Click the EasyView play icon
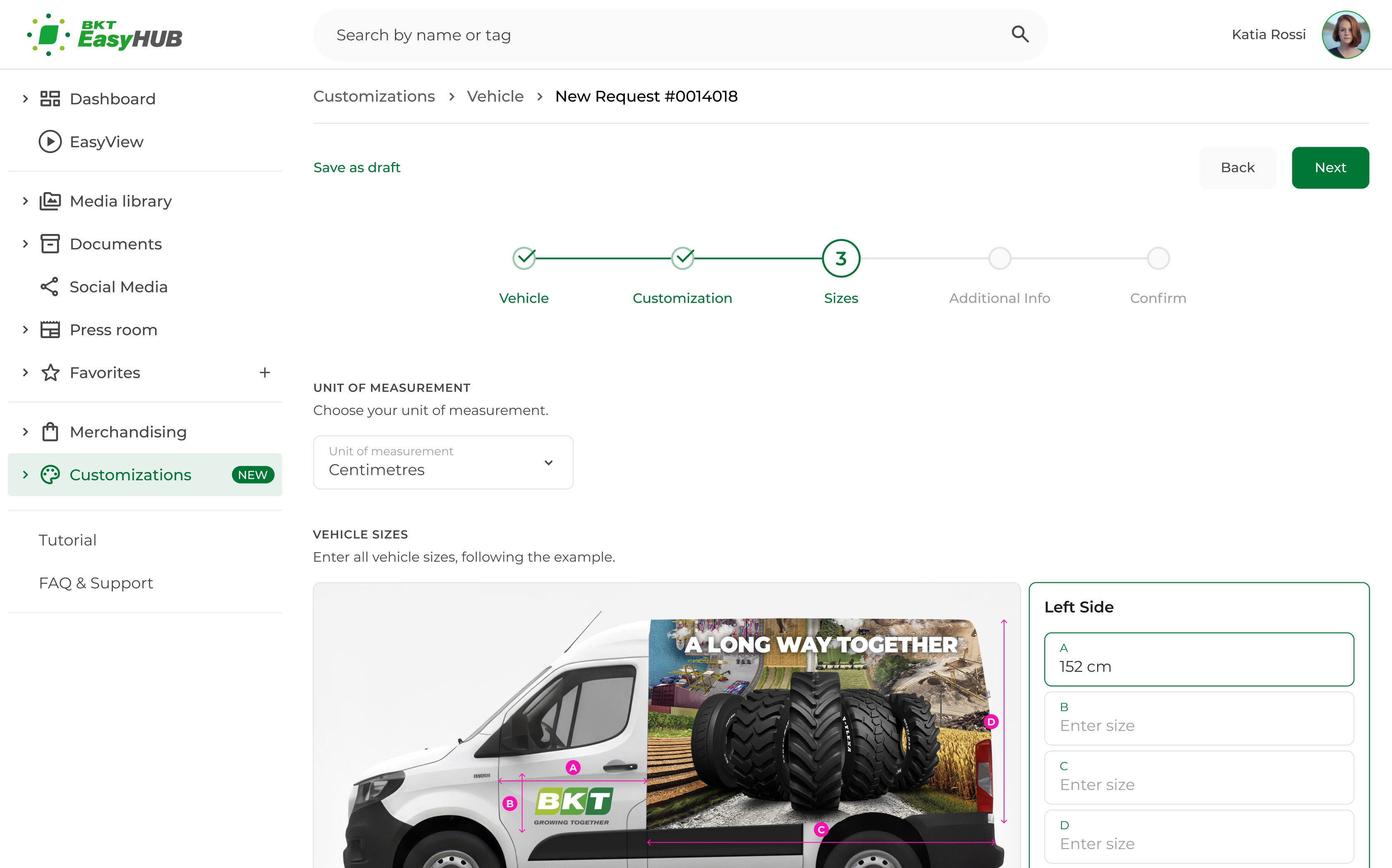 [x=50, y=142]
